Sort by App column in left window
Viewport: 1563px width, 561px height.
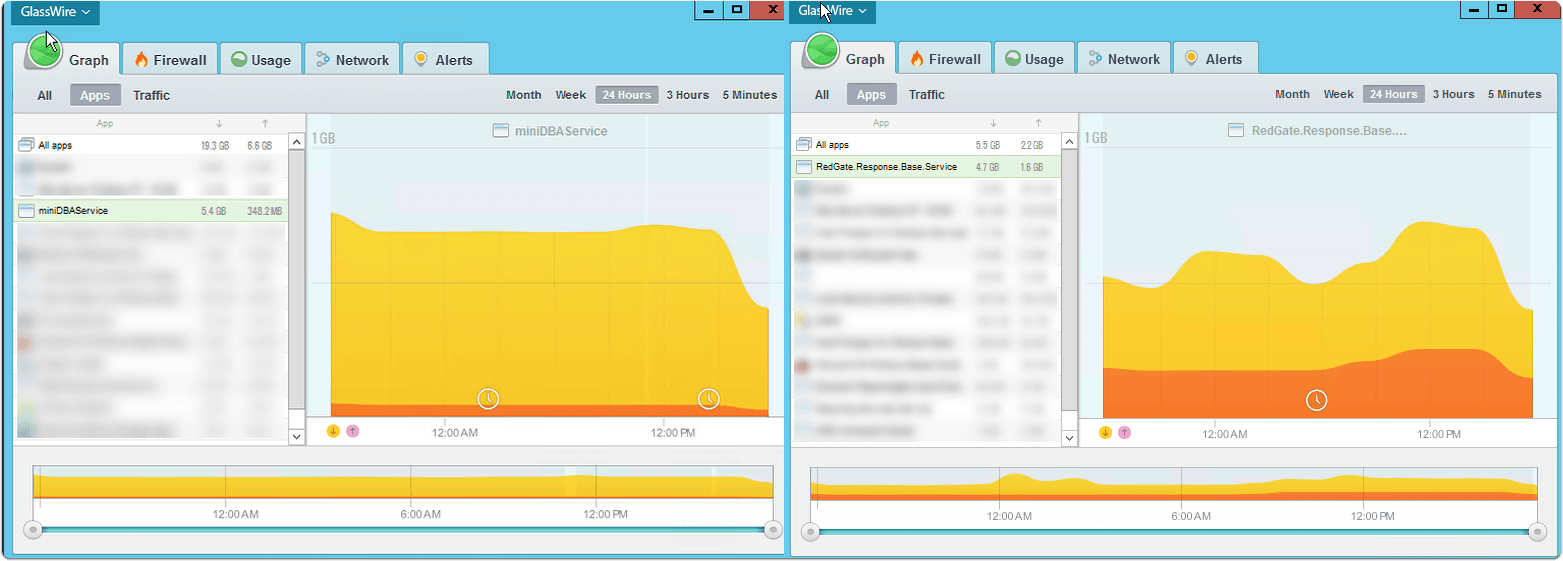tap(105, 124)
